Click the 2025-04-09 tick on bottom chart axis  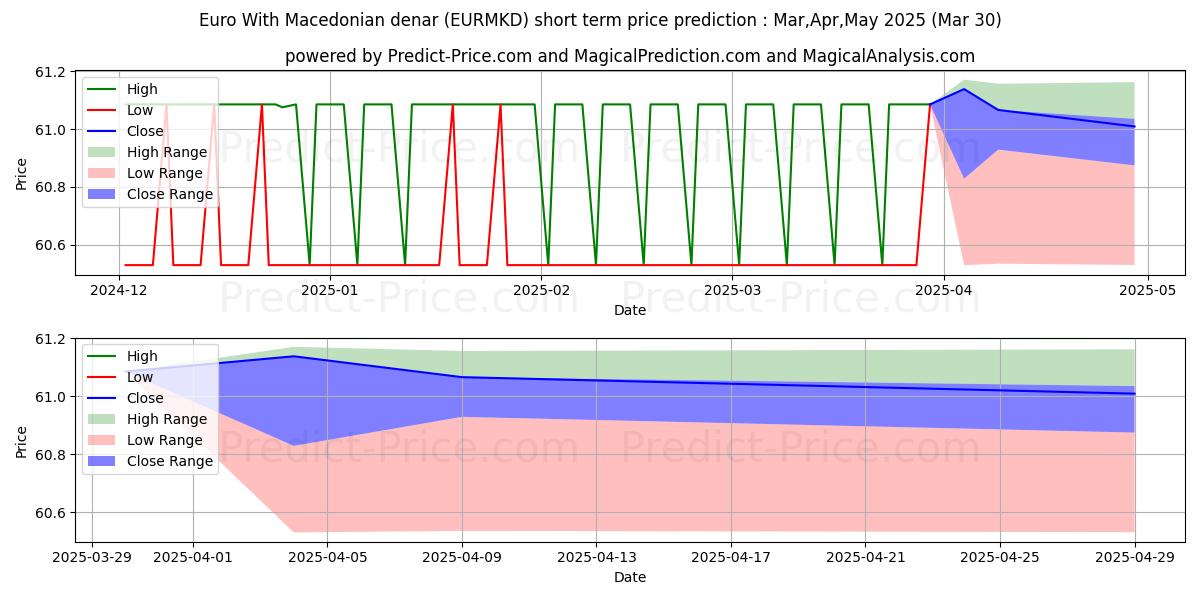pyautogui.click(x=462, y=557)
